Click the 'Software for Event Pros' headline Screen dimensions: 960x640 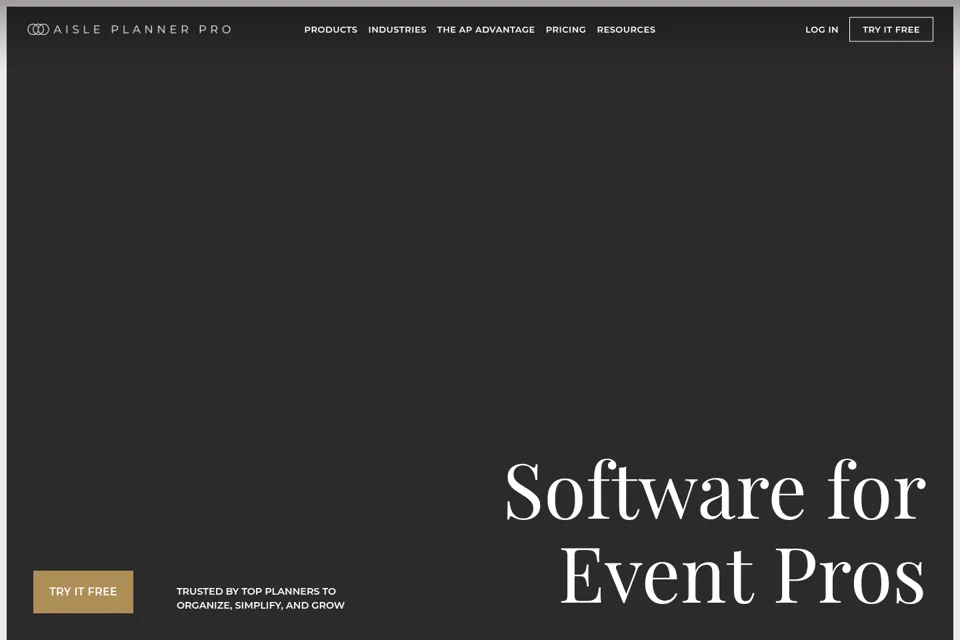point(714,532)
